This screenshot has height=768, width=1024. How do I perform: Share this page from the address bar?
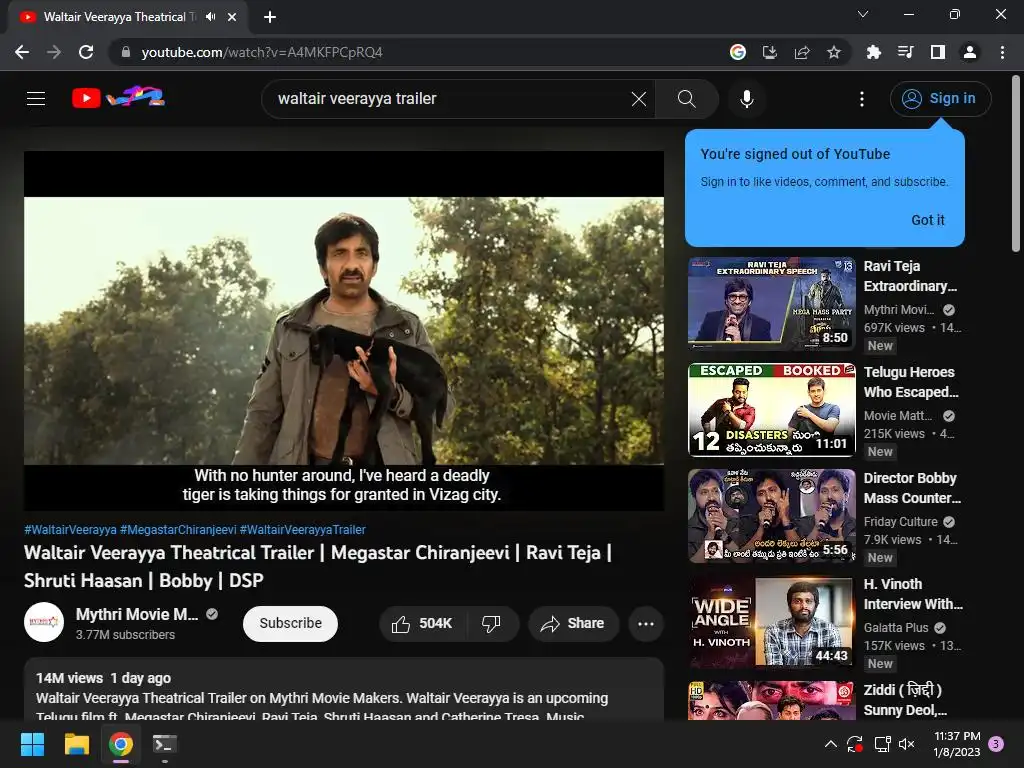[802, 52]
